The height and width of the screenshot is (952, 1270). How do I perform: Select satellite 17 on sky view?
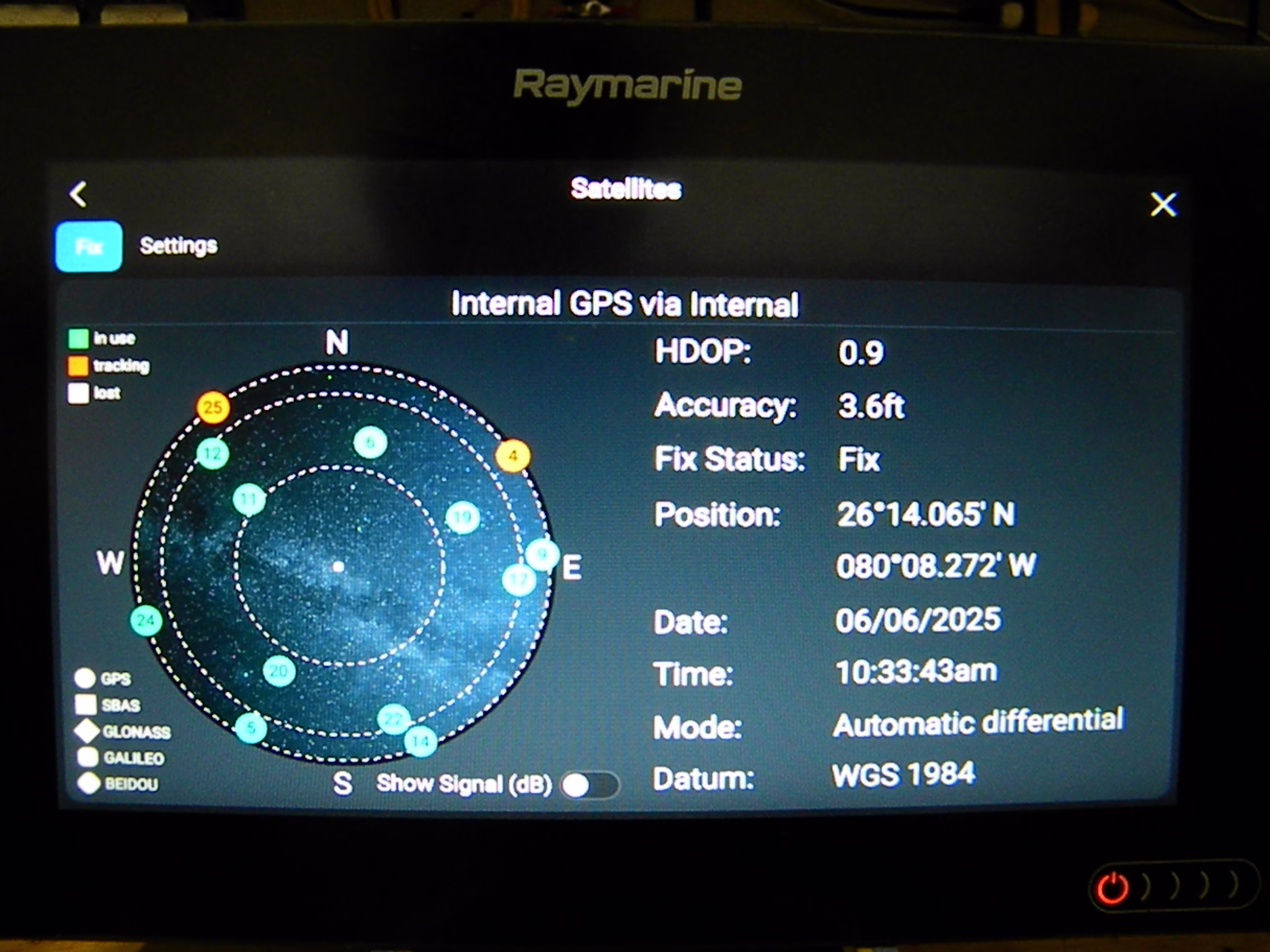coord(518,581)
